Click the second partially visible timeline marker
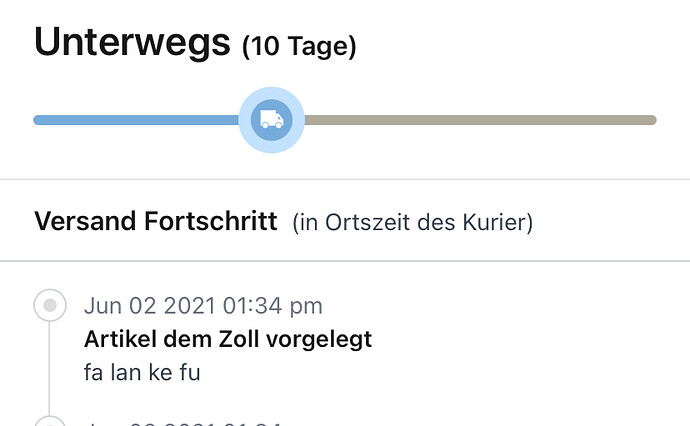This screenshot has height=426, width=690. [50, 421]
